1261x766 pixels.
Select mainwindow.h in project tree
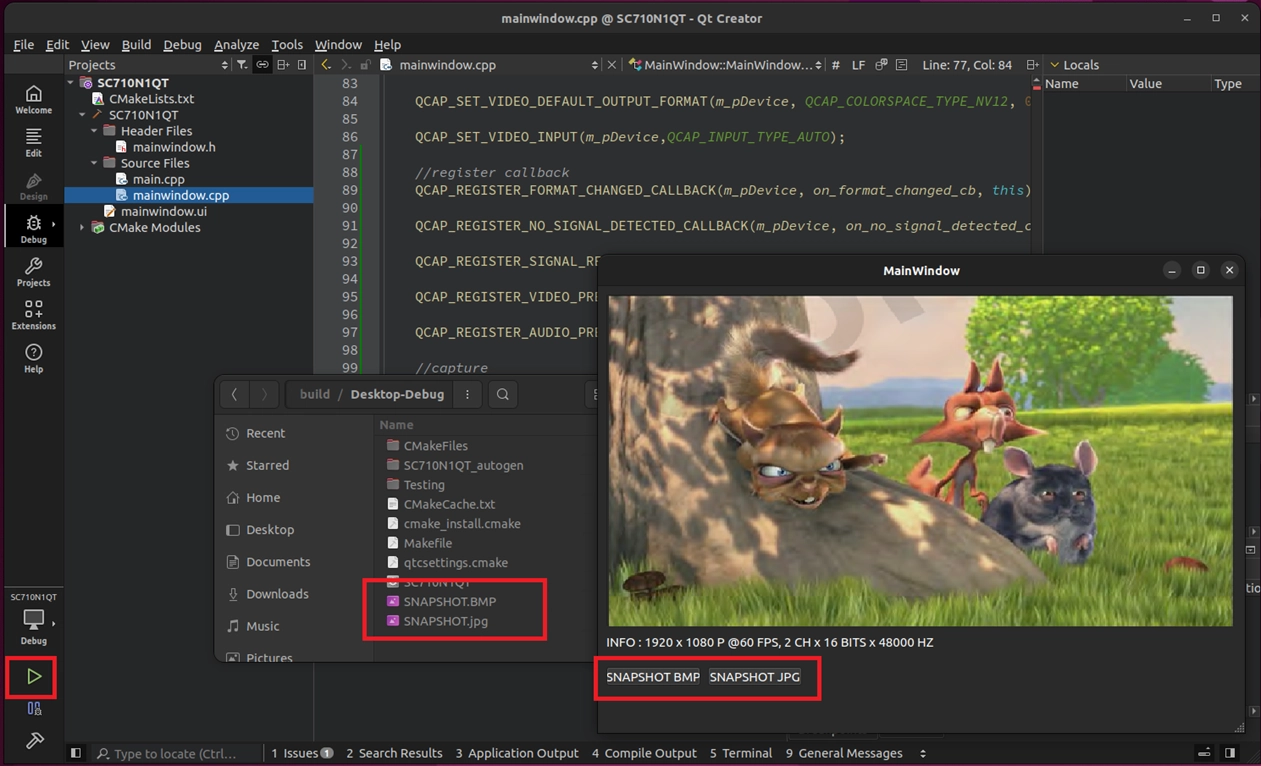click(174, 147)
